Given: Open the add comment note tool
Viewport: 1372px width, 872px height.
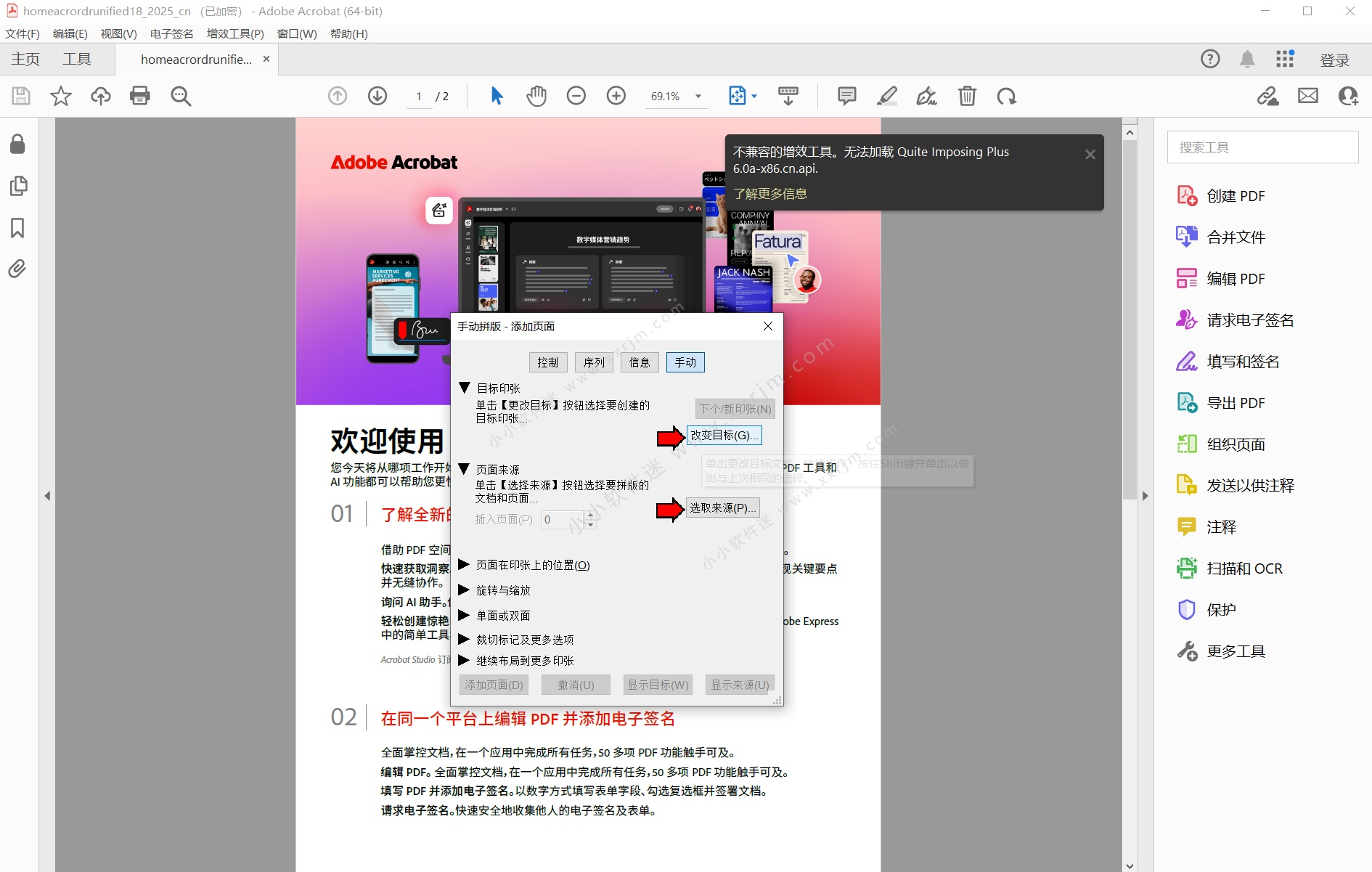Looking at the screenshot, I should tap(846, 96).
